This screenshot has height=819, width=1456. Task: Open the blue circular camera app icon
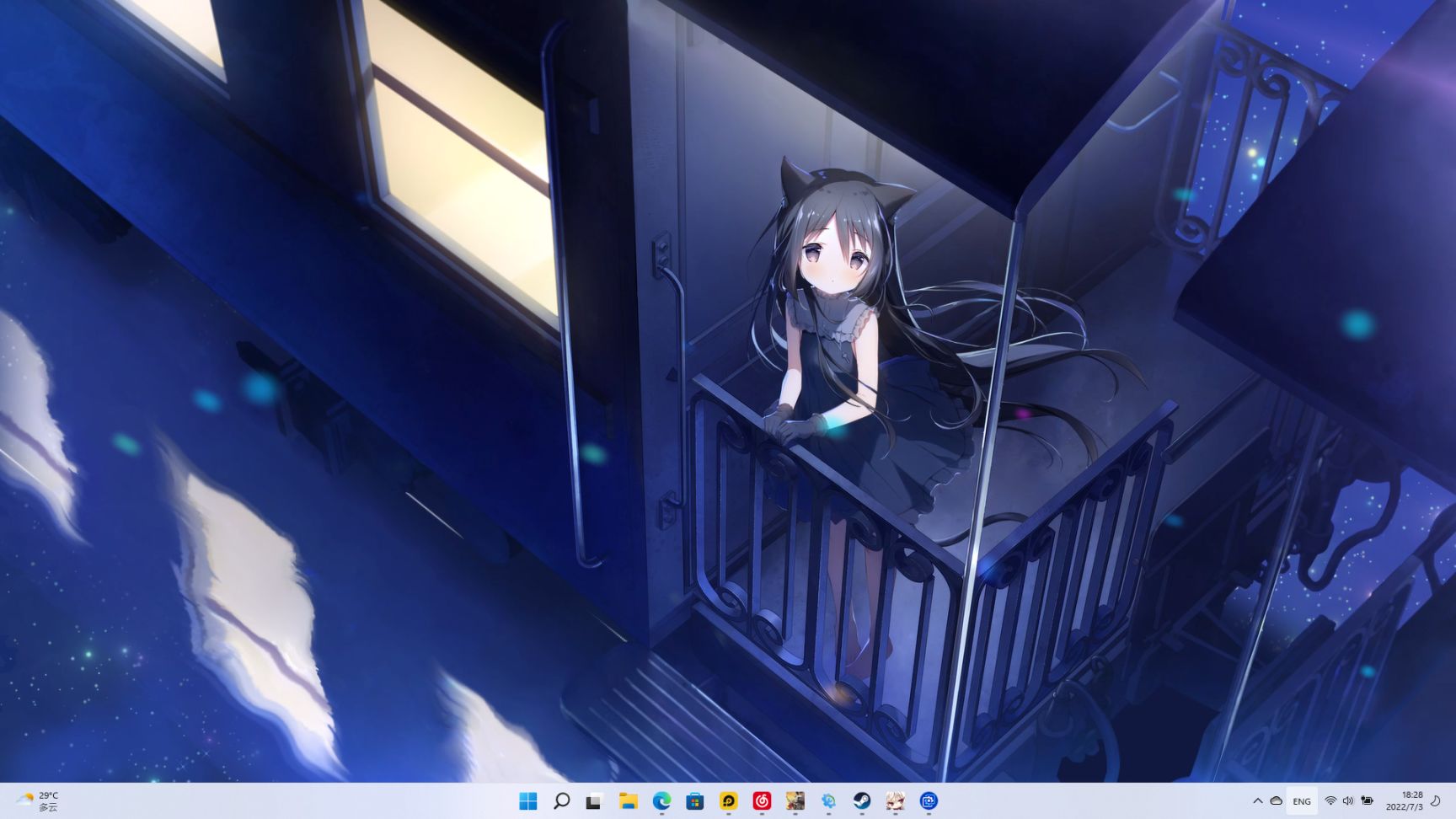pos(929,800)
